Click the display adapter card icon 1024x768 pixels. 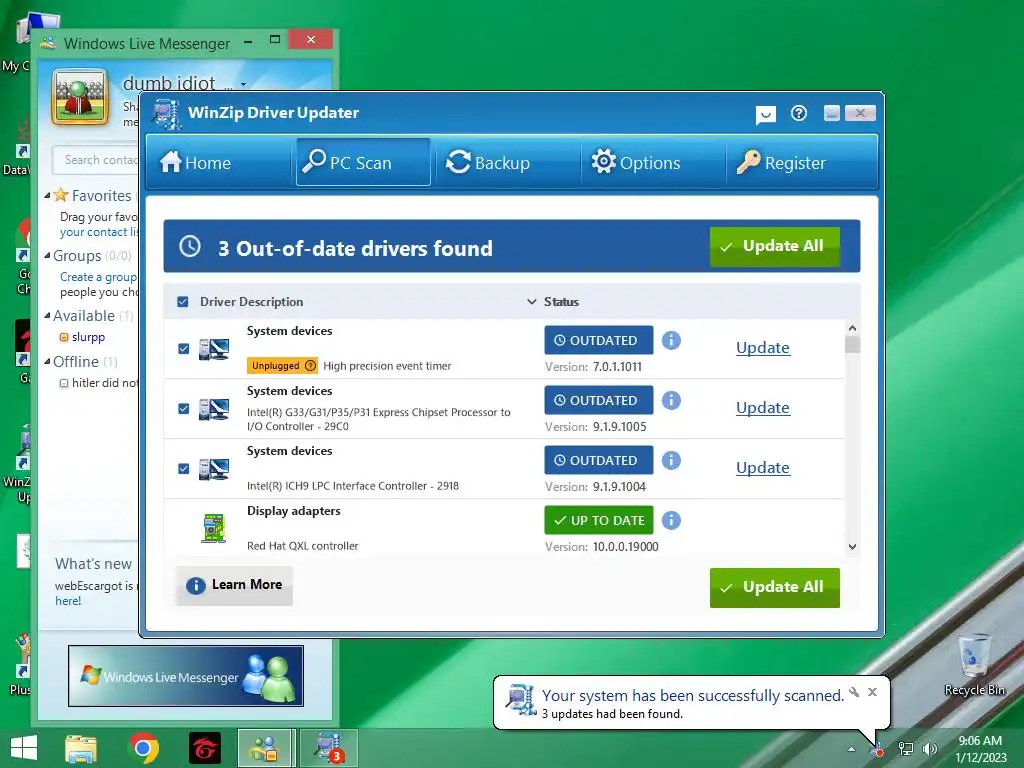tap(214, 528)
